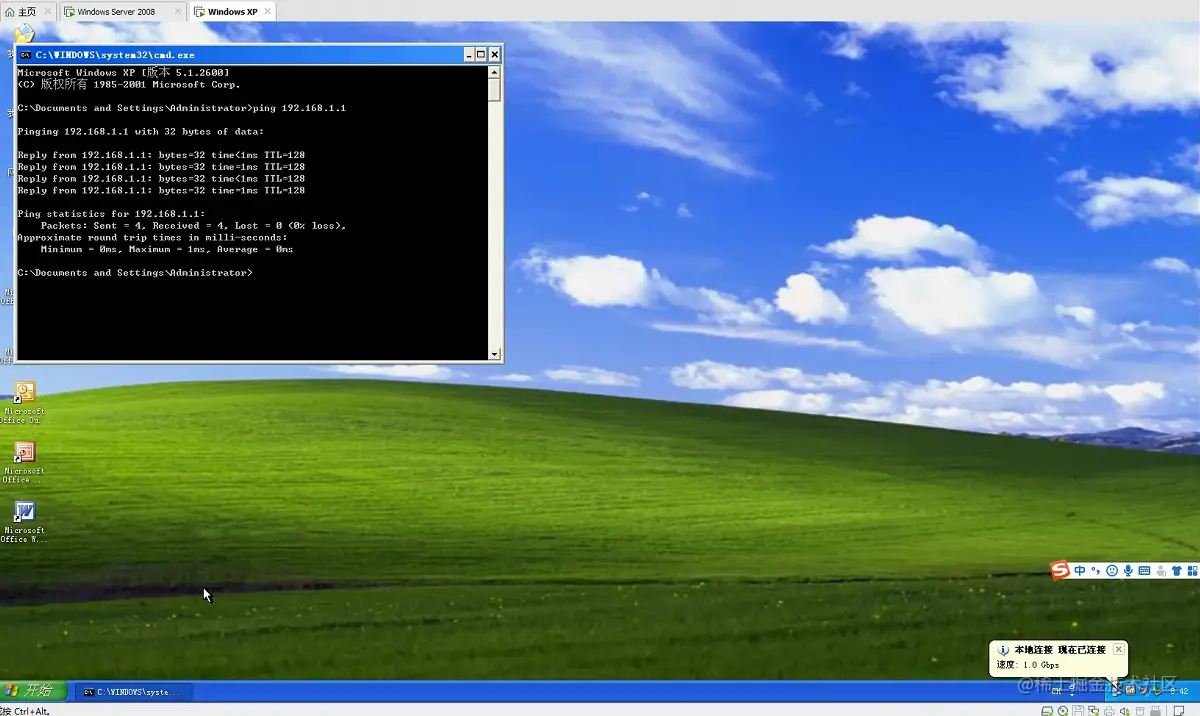Open the Sogou toolbox grid icon
This screenshot has height=716, width=1200.
click(1192, 570)
